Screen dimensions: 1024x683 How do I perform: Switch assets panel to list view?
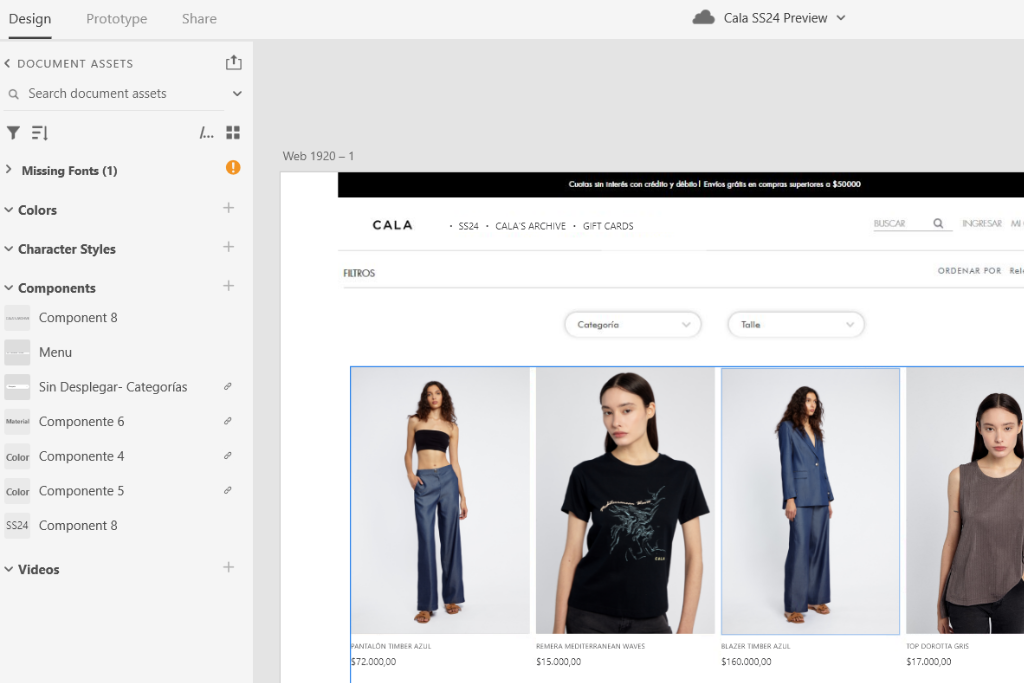tap(206, 133)
